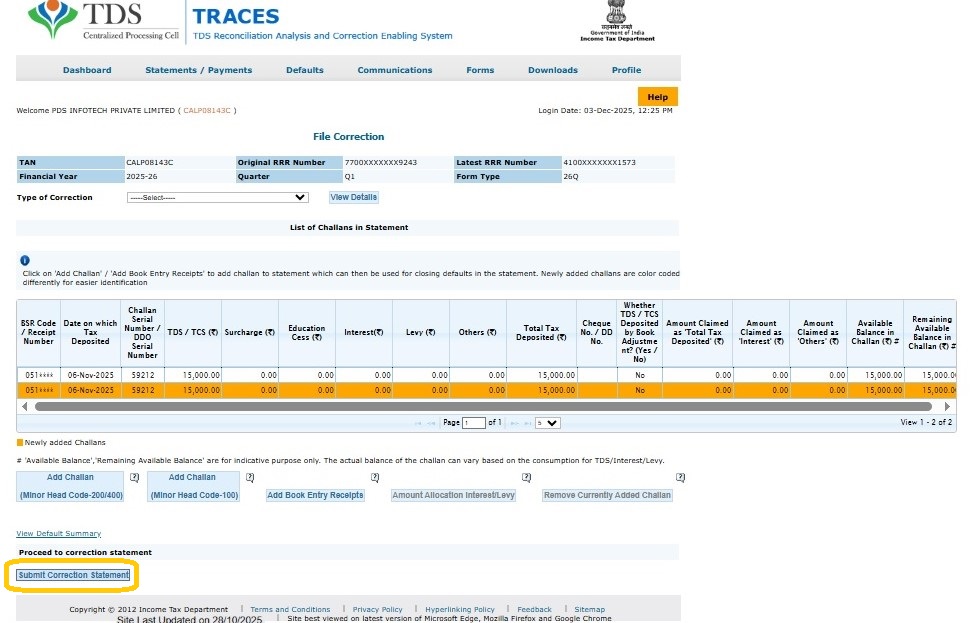This screenshot has width=977, height=623.
Task: Expand the Type of Correction dropdown
Action: [x=217, y=198]
